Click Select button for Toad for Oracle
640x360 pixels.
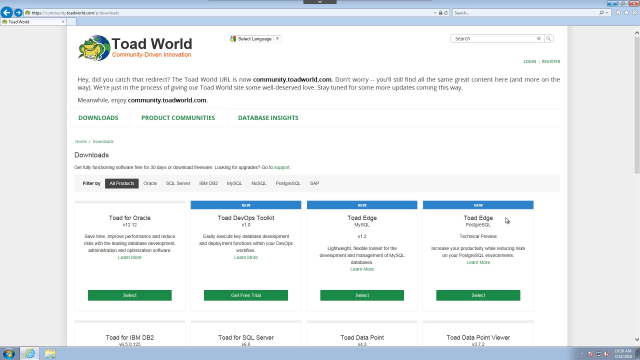[130, 295]
